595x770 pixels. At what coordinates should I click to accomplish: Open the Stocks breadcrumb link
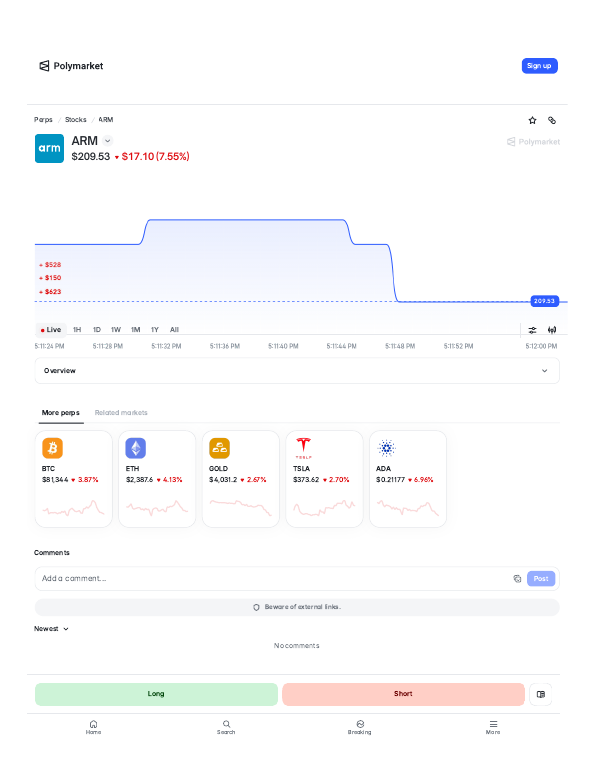point(76,120)
